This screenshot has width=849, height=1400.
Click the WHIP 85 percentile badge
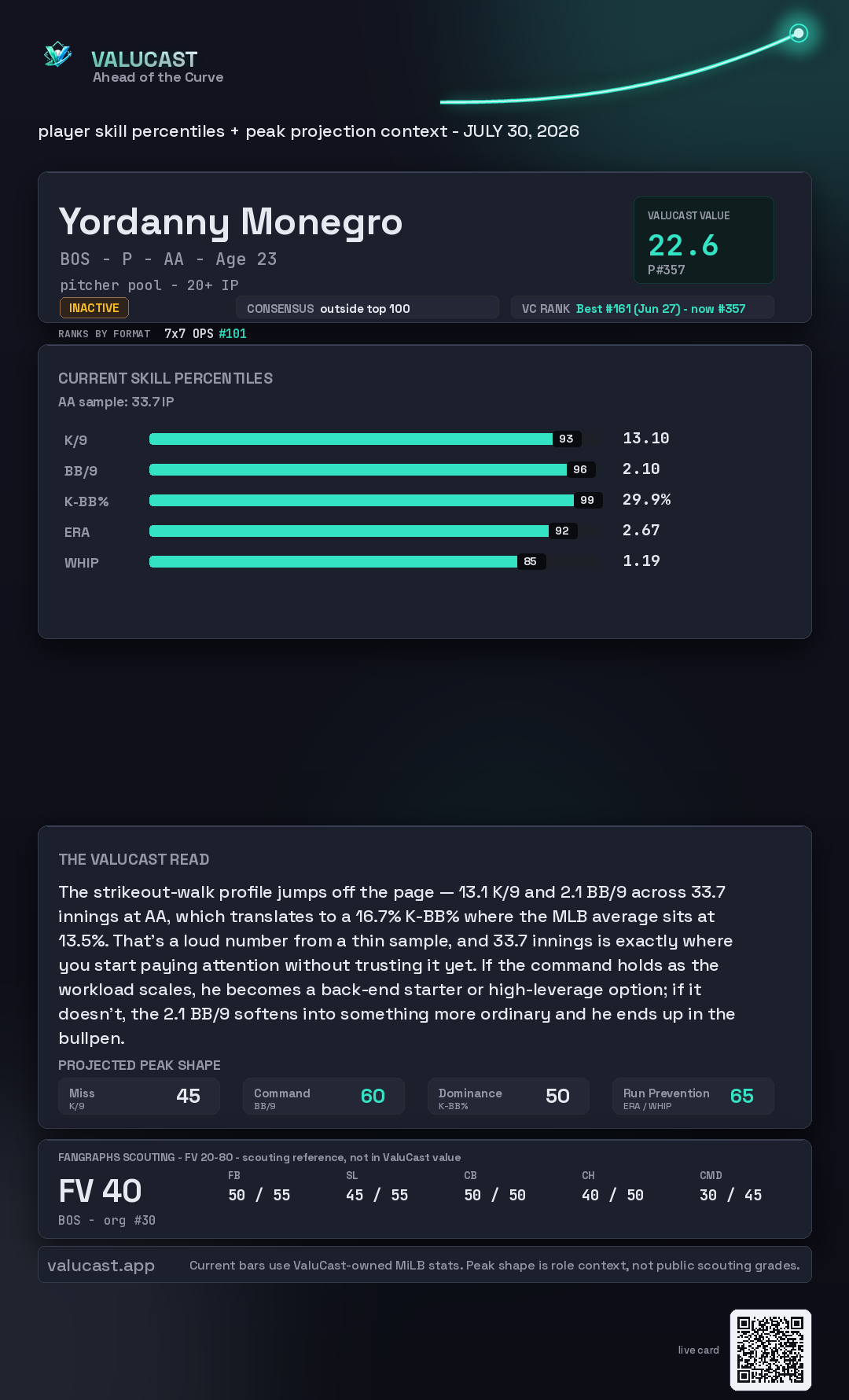[531, 561]
